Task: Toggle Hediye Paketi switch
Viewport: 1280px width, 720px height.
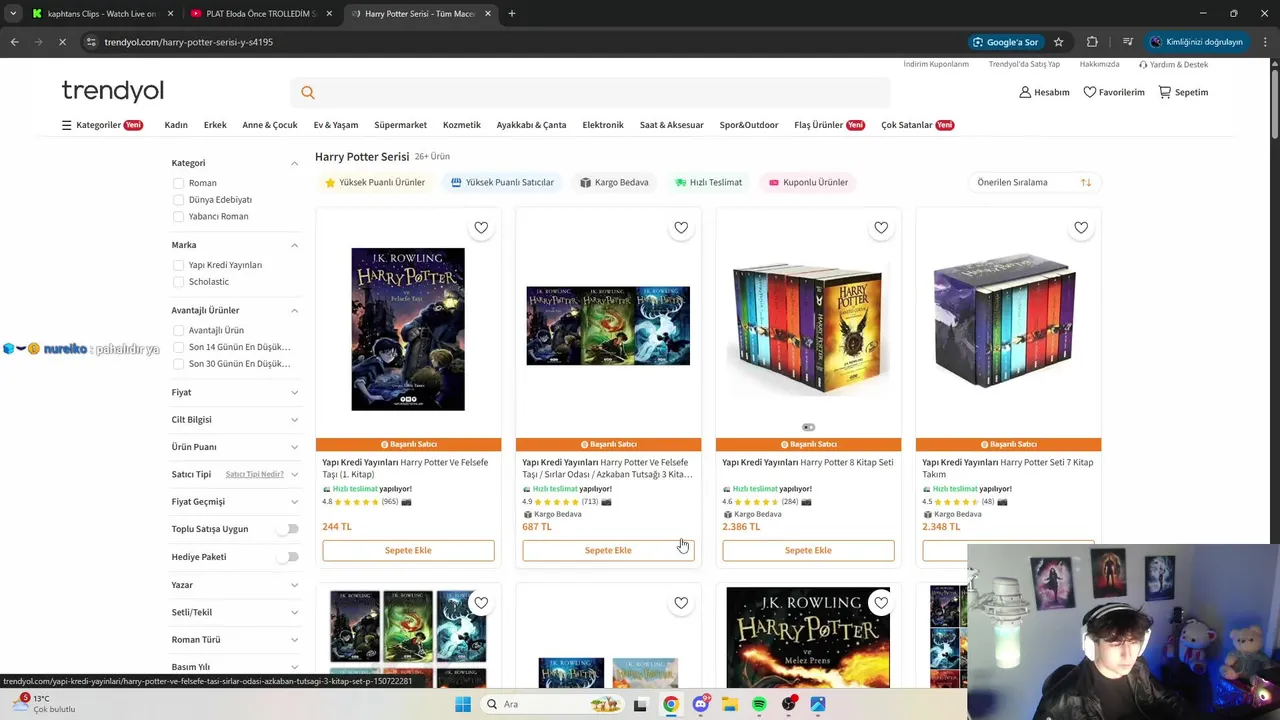Action: click(290, 557)
